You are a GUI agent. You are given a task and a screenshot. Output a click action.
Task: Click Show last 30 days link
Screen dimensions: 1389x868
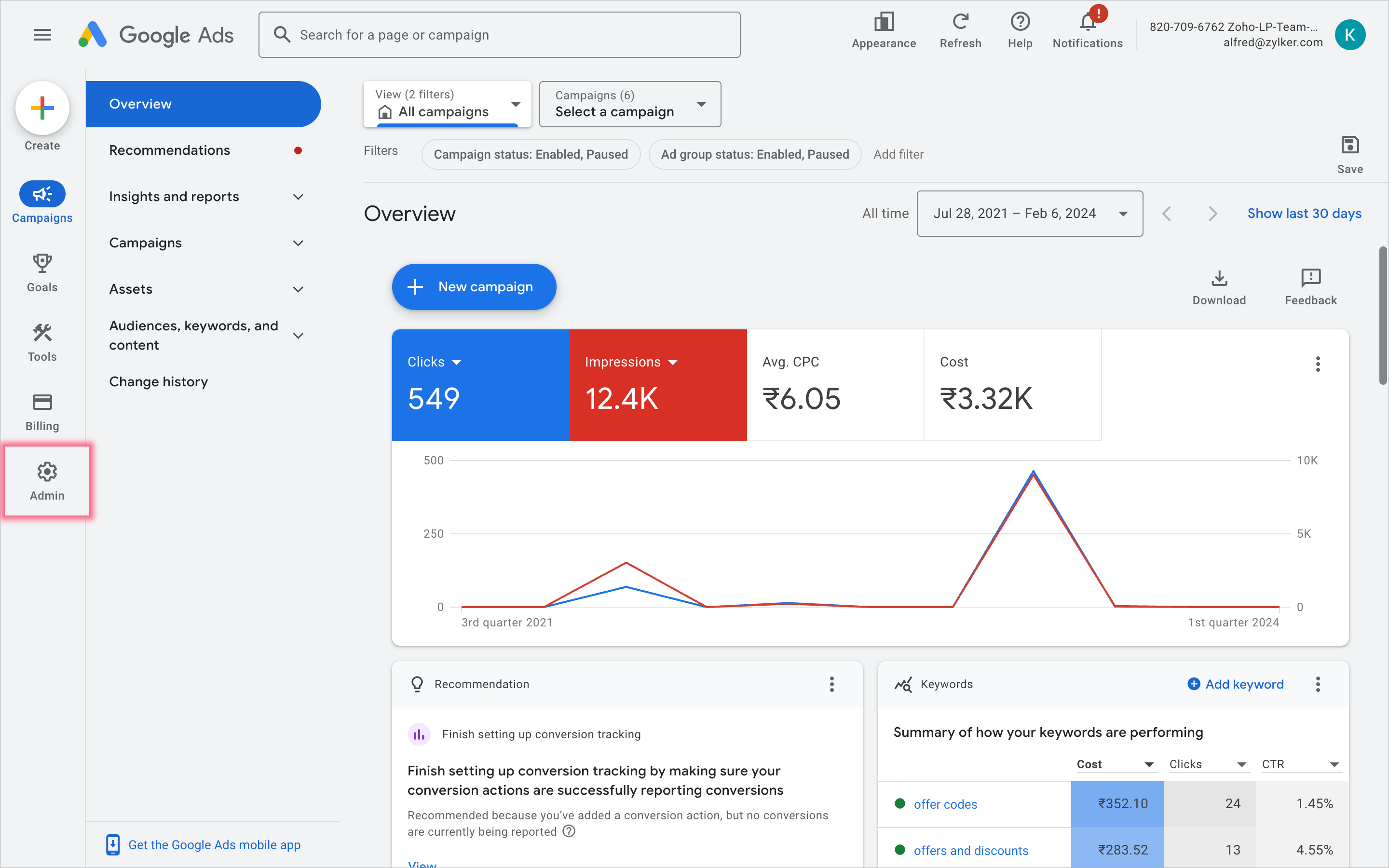(x=1304, y=214)
